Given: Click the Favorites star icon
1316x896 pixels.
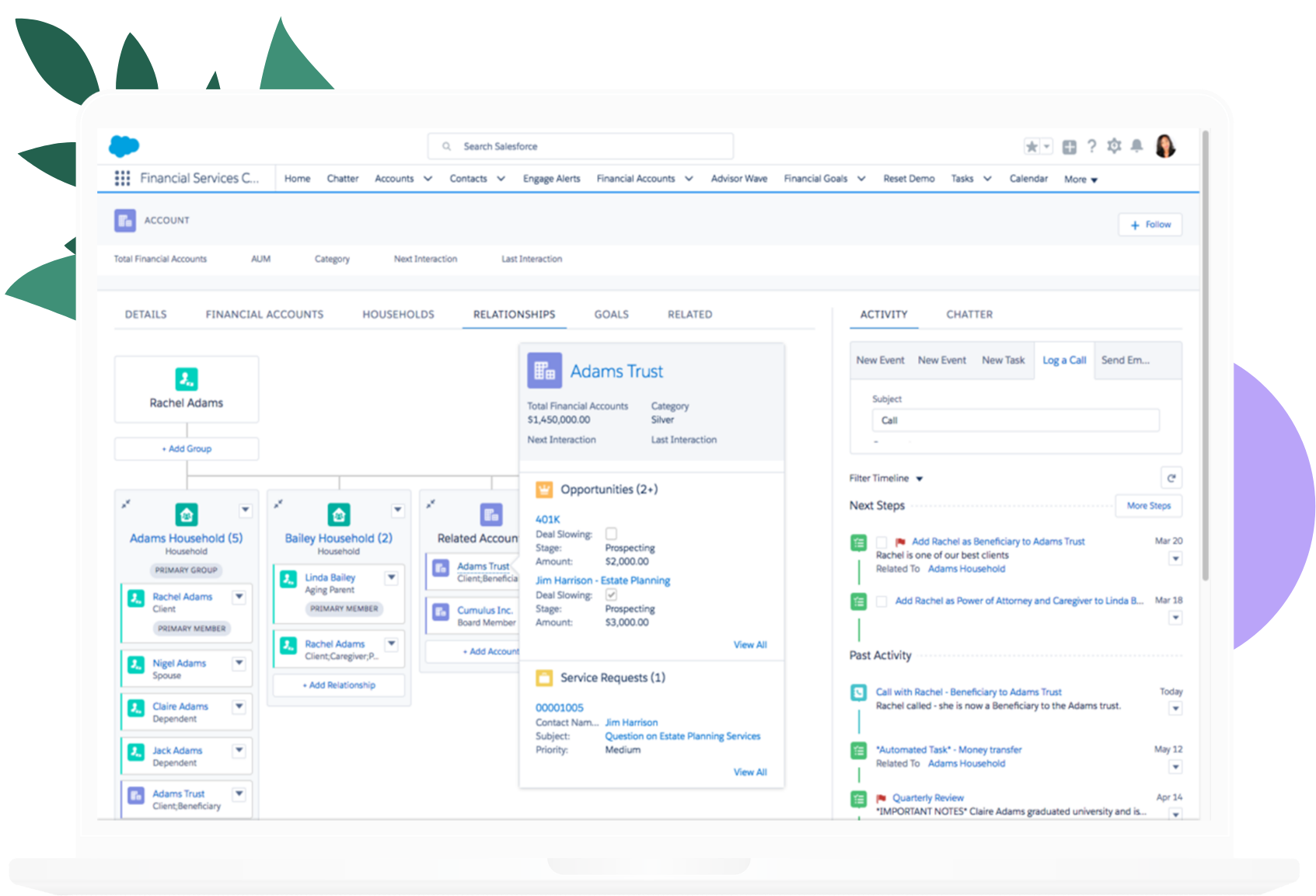Looking at the screenshot, I should coord(1032,146).
